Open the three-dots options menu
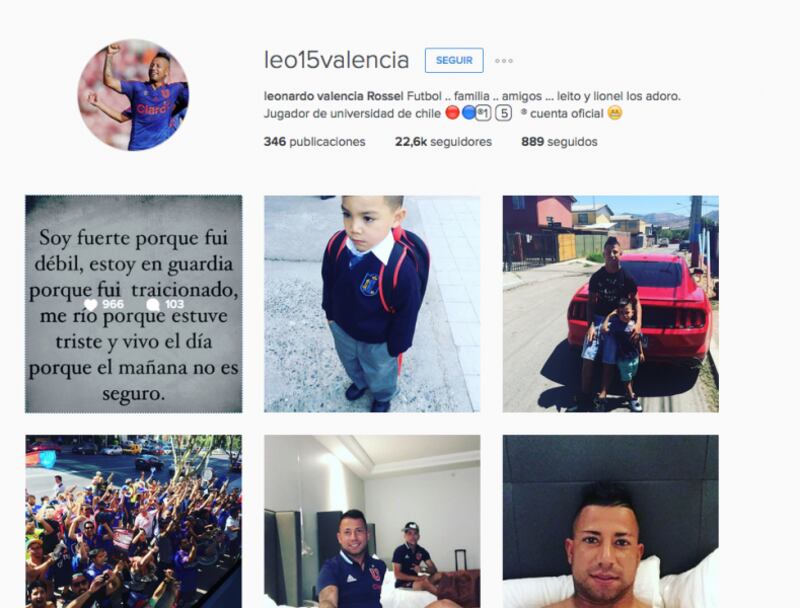The height and width of the screenshot is (608, 800). (504, 61)
